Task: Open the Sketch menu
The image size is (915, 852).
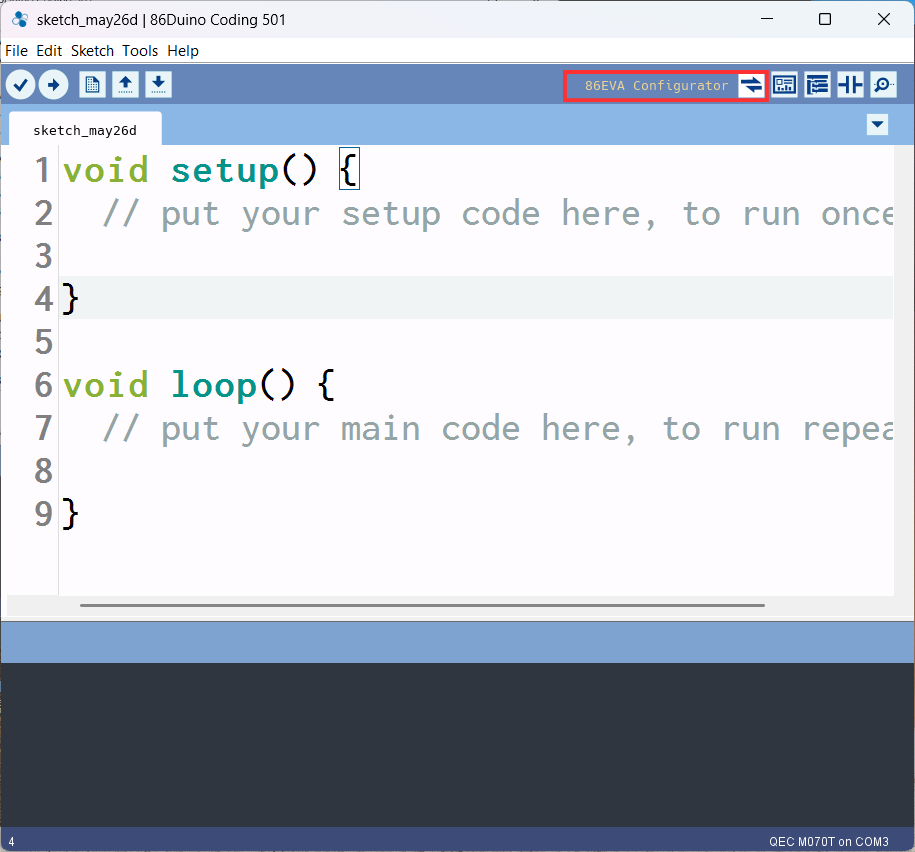Action: 92,51
